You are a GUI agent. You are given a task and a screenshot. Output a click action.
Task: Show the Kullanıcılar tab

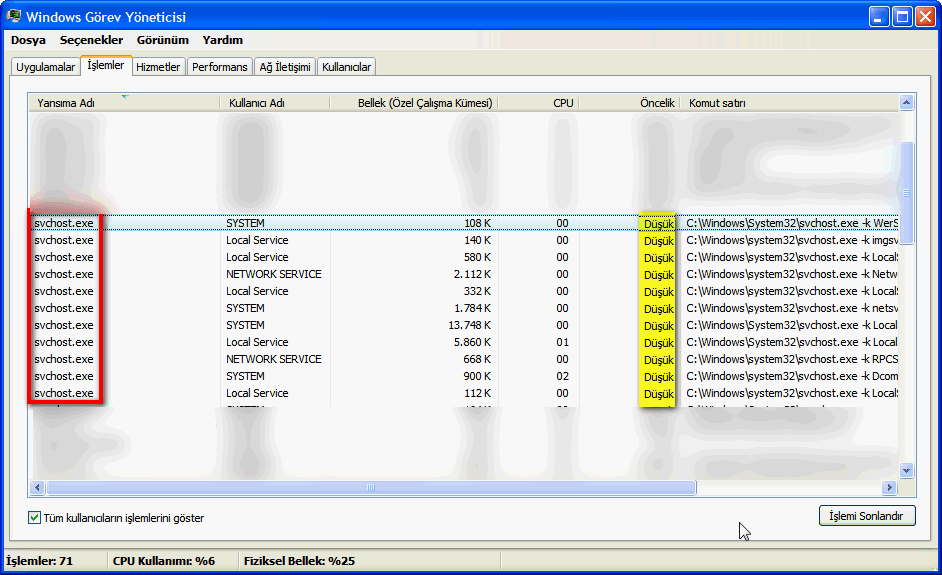347,67
